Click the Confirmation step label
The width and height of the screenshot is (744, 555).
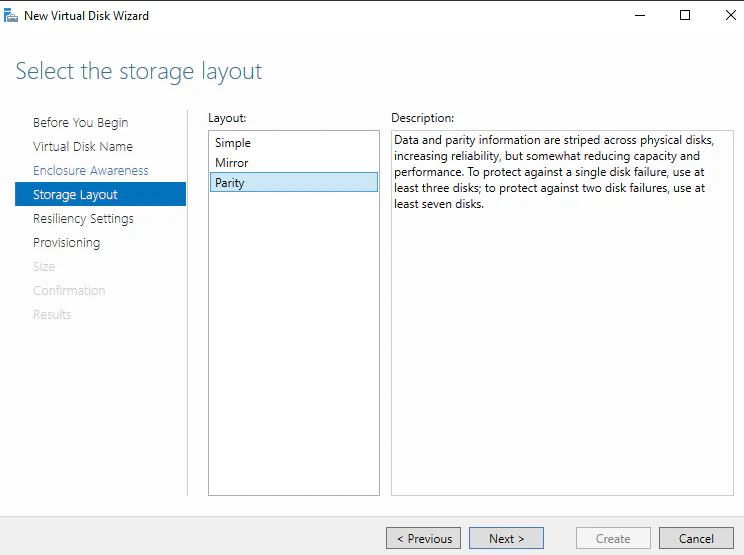69,290
